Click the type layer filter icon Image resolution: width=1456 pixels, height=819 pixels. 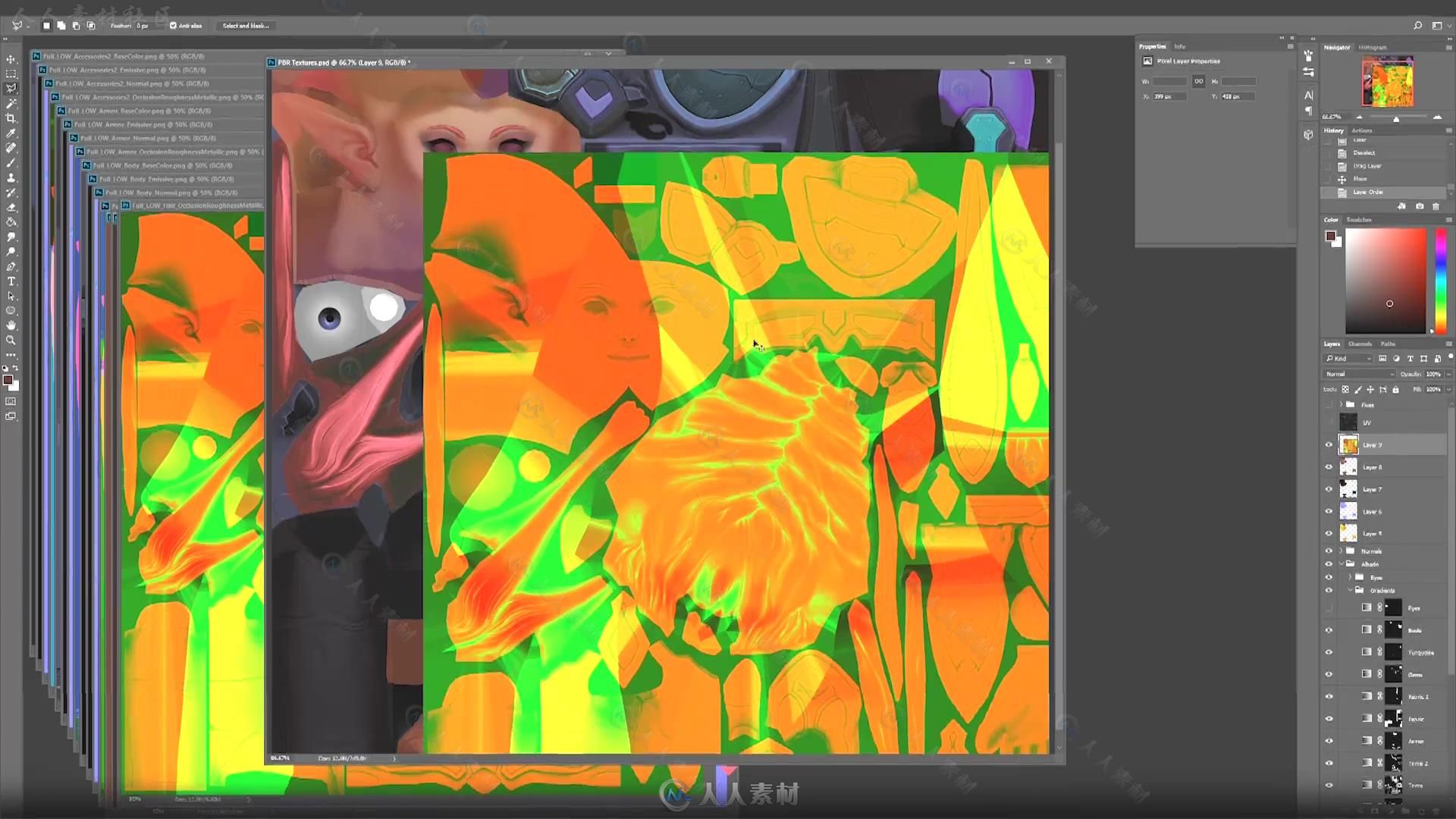[1410, 359]
